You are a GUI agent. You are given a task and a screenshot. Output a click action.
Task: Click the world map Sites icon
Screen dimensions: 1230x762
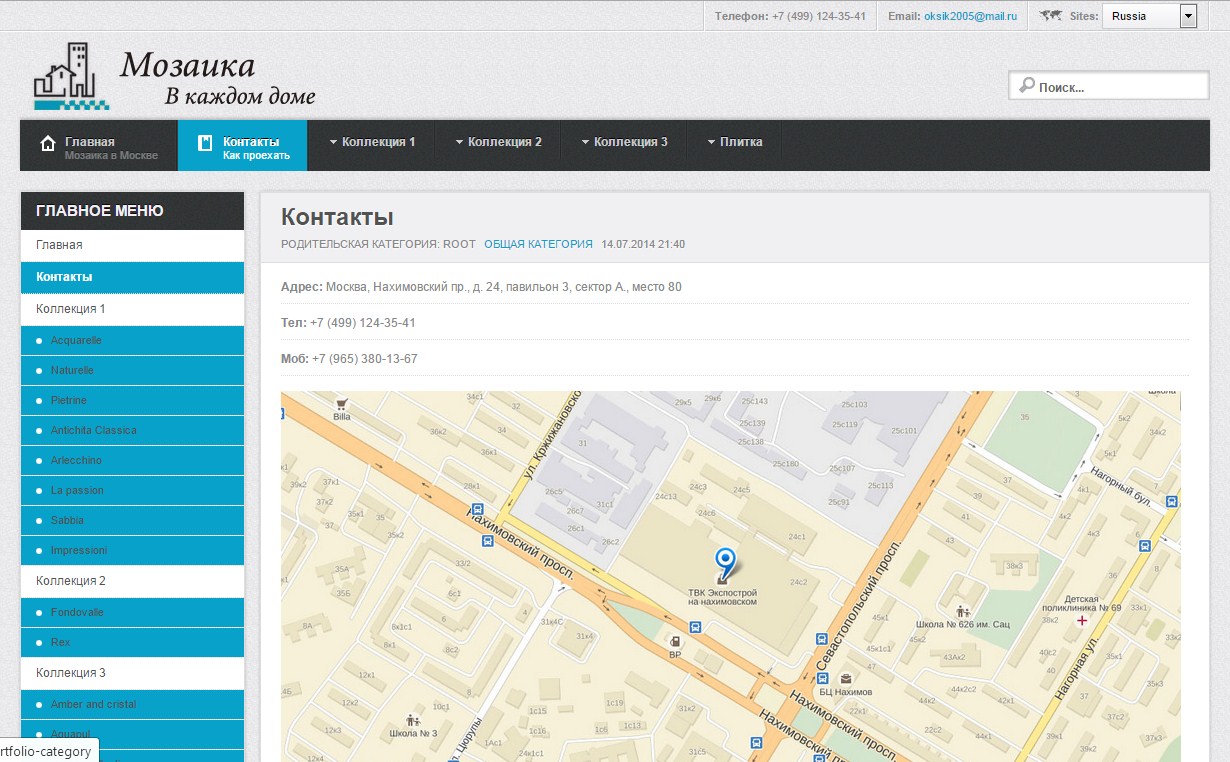(x=1050, y=15)
